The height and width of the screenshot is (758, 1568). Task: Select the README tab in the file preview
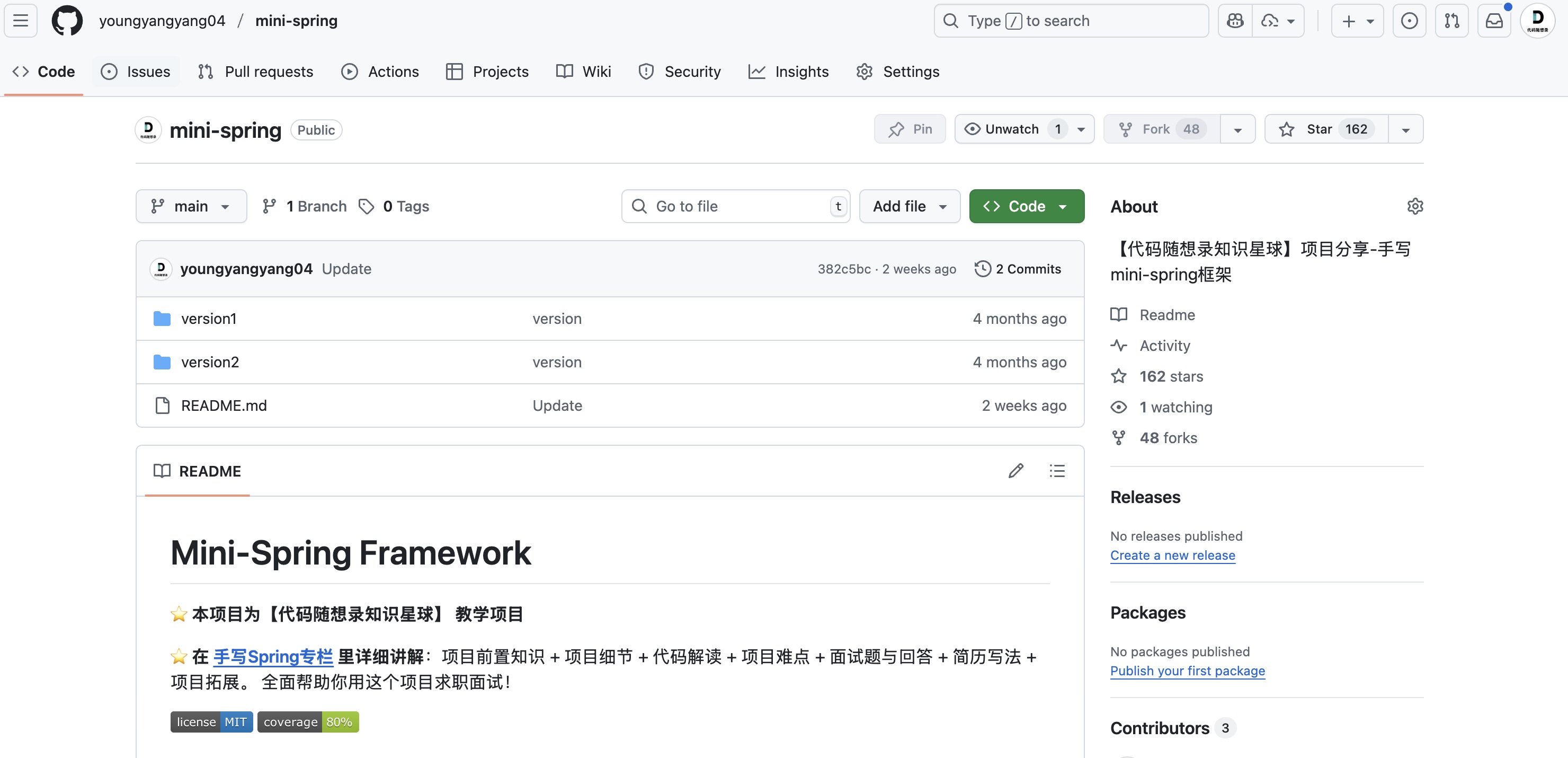(x=197, y=471)
